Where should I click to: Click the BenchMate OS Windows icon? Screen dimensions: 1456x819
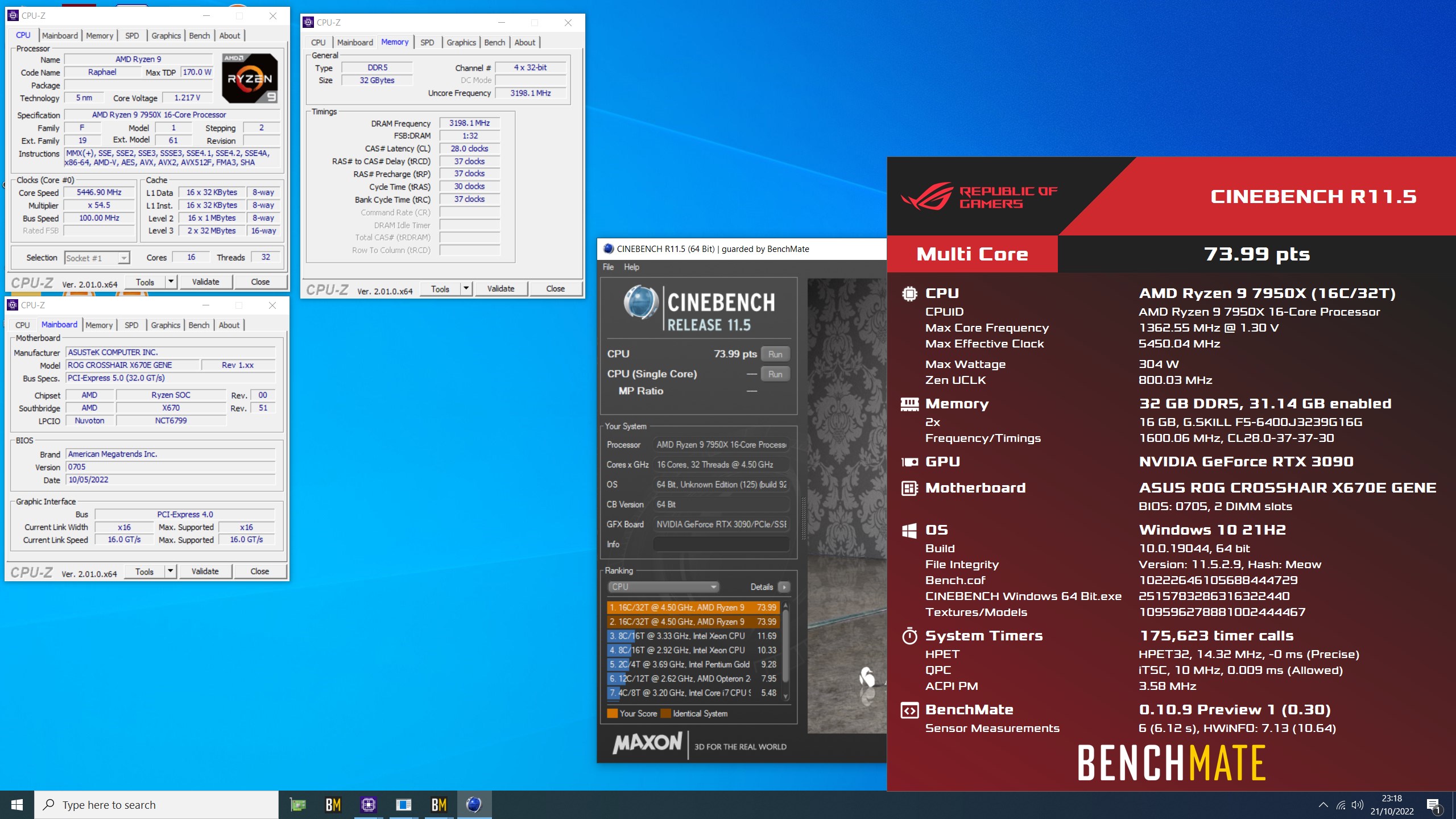click(x=909, y=530)
